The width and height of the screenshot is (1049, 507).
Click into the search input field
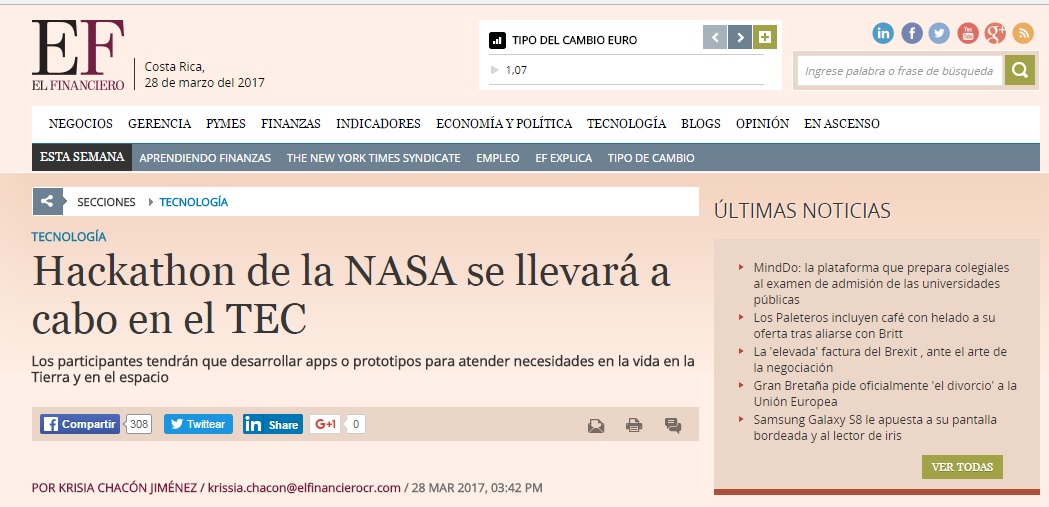(898, 70)
